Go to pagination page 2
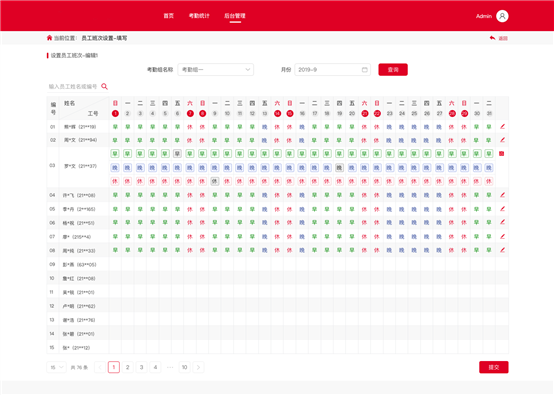554x395 pixels. click(x=128, y=367)
